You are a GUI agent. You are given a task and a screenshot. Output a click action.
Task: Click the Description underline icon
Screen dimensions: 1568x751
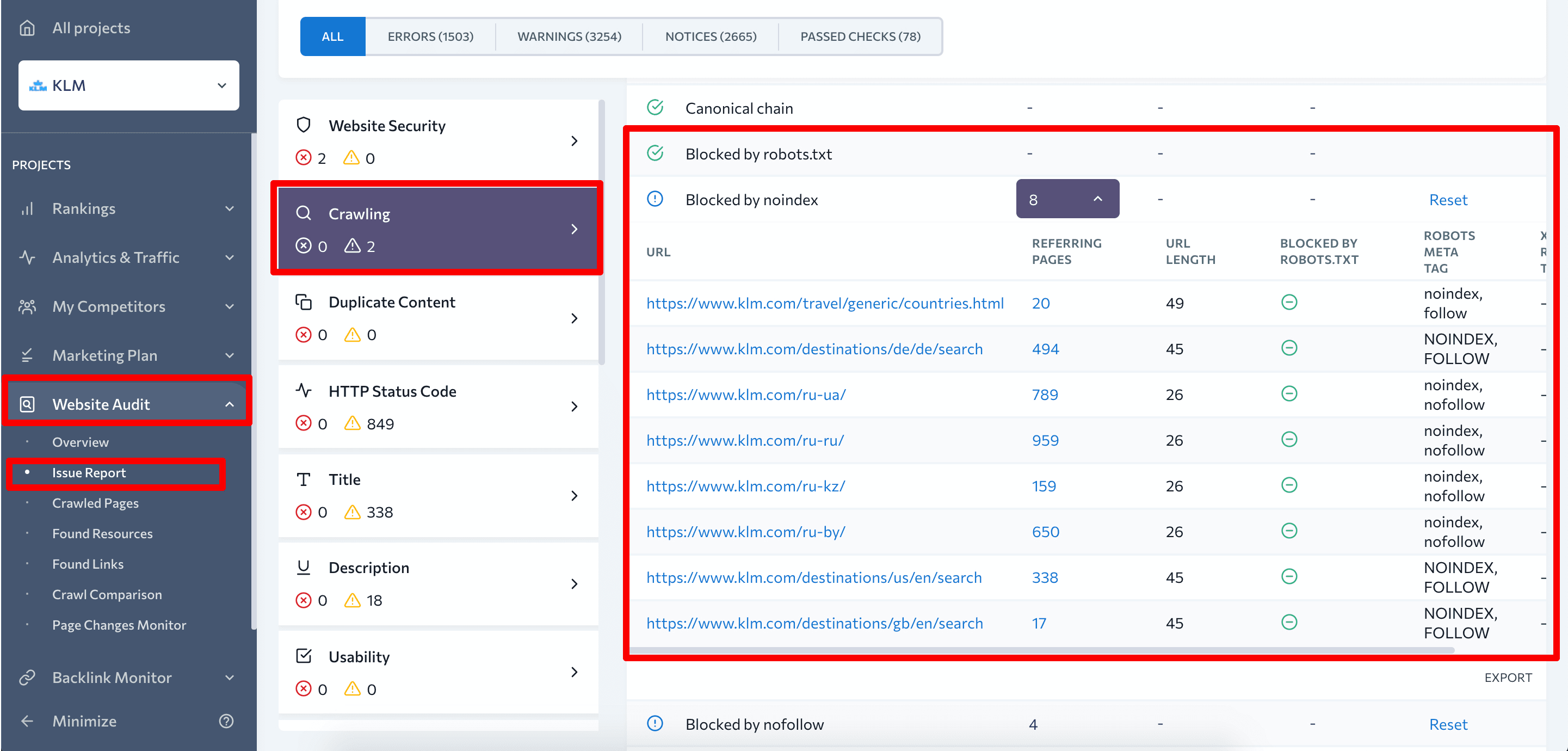(303, 568)
